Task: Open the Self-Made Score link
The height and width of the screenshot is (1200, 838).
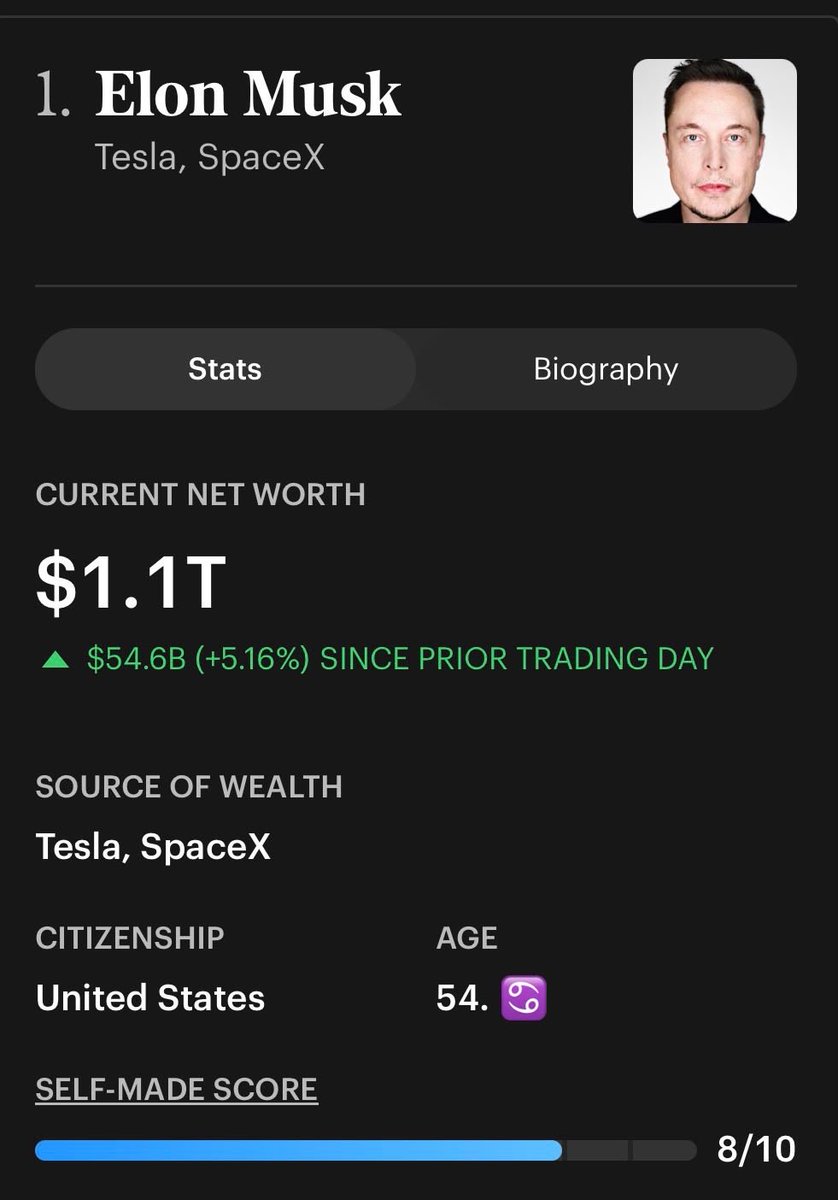Action: 176,1089
